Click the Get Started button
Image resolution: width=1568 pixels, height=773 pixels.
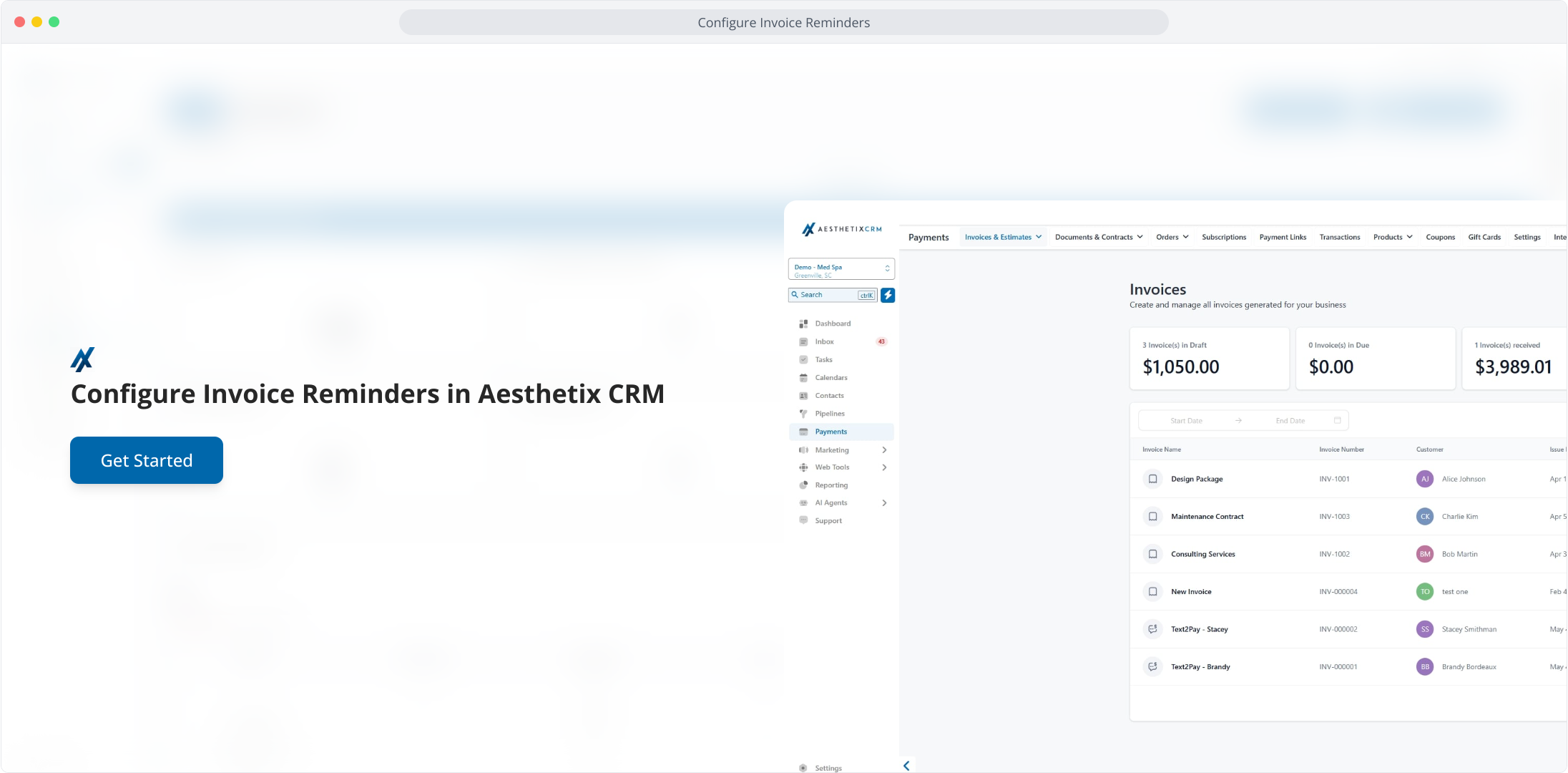pyautogui.click(x=147, y=460)
